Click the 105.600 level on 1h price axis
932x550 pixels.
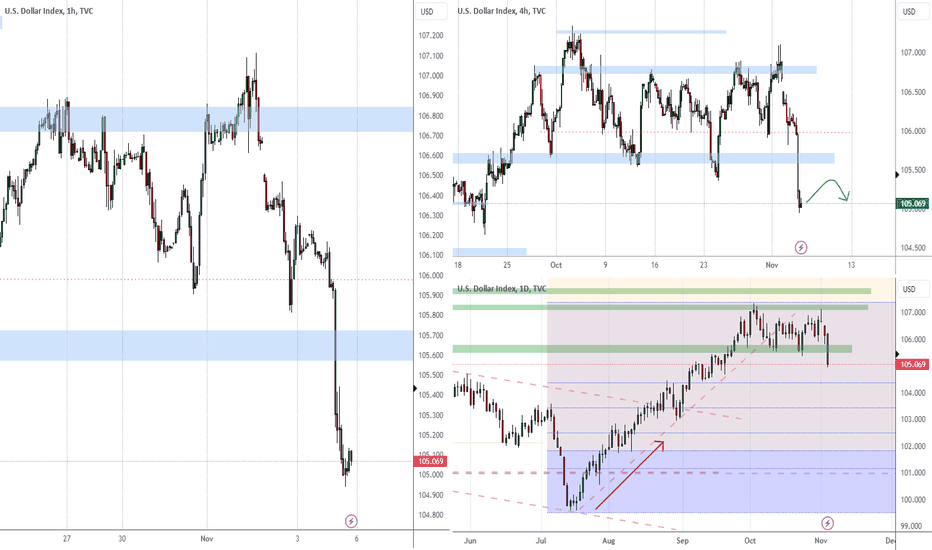[431, 356]
